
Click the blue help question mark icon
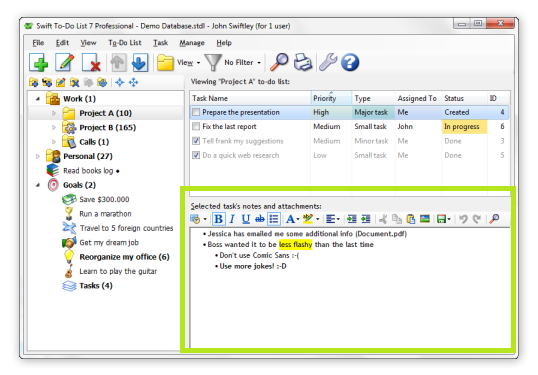[x=350, y=62]
